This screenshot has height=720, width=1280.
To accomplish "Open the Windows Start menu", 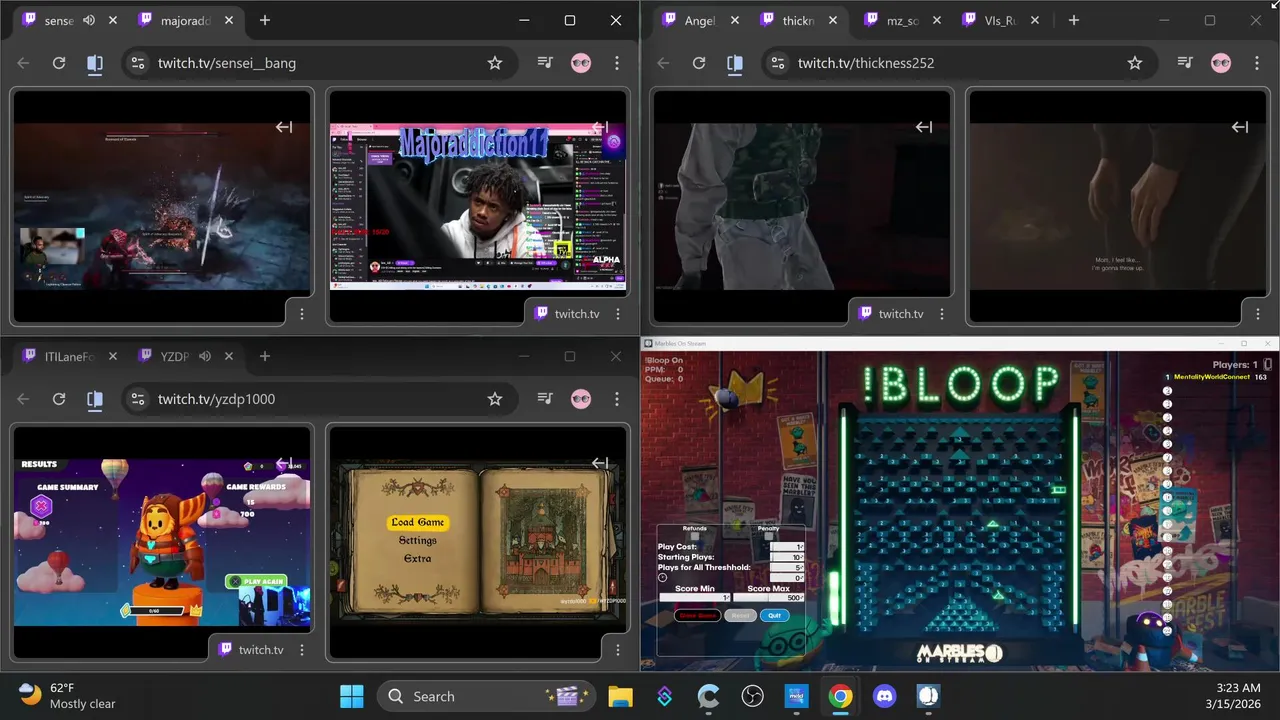I will coord(352,696).
